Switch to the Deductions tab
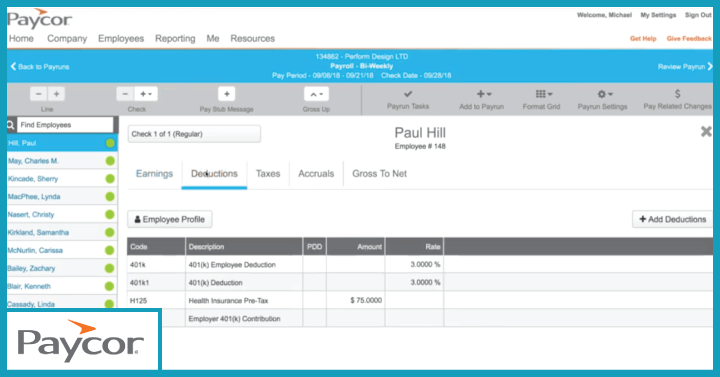Viewport: 720px width, 377px height. tap(214, 174)
